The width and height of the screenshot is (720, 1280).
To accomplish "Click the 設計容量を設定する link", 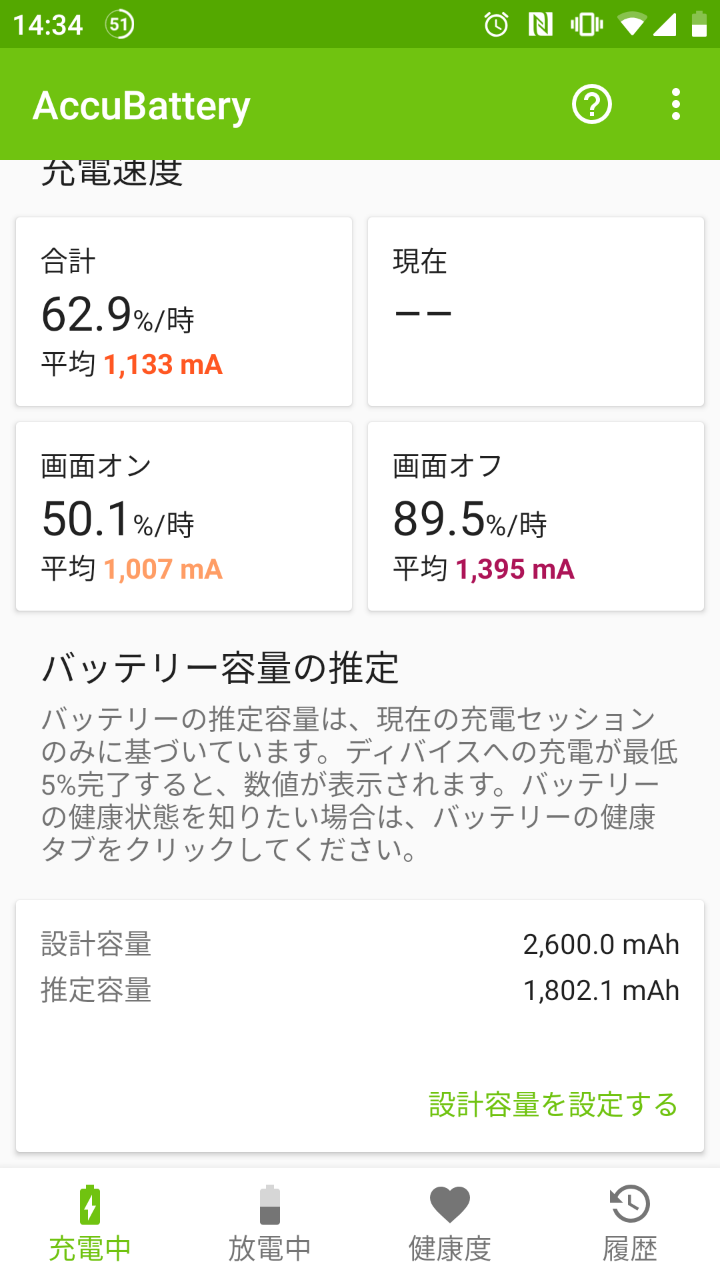I will tap(553, 1104).
